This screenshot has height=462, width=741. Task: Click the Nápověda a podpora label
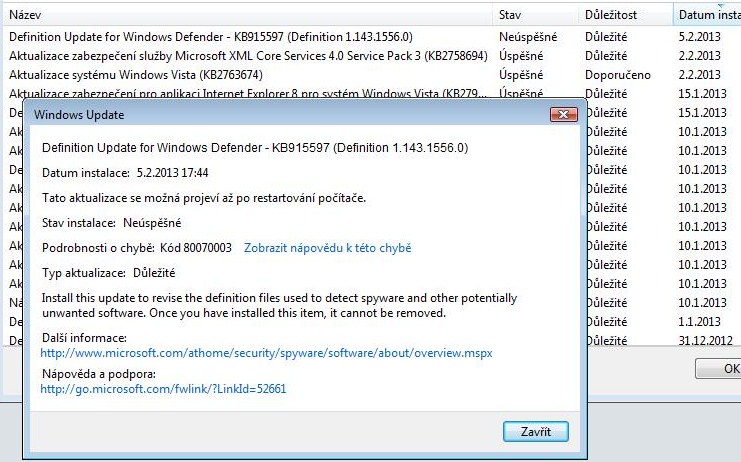tap(99, 374)
